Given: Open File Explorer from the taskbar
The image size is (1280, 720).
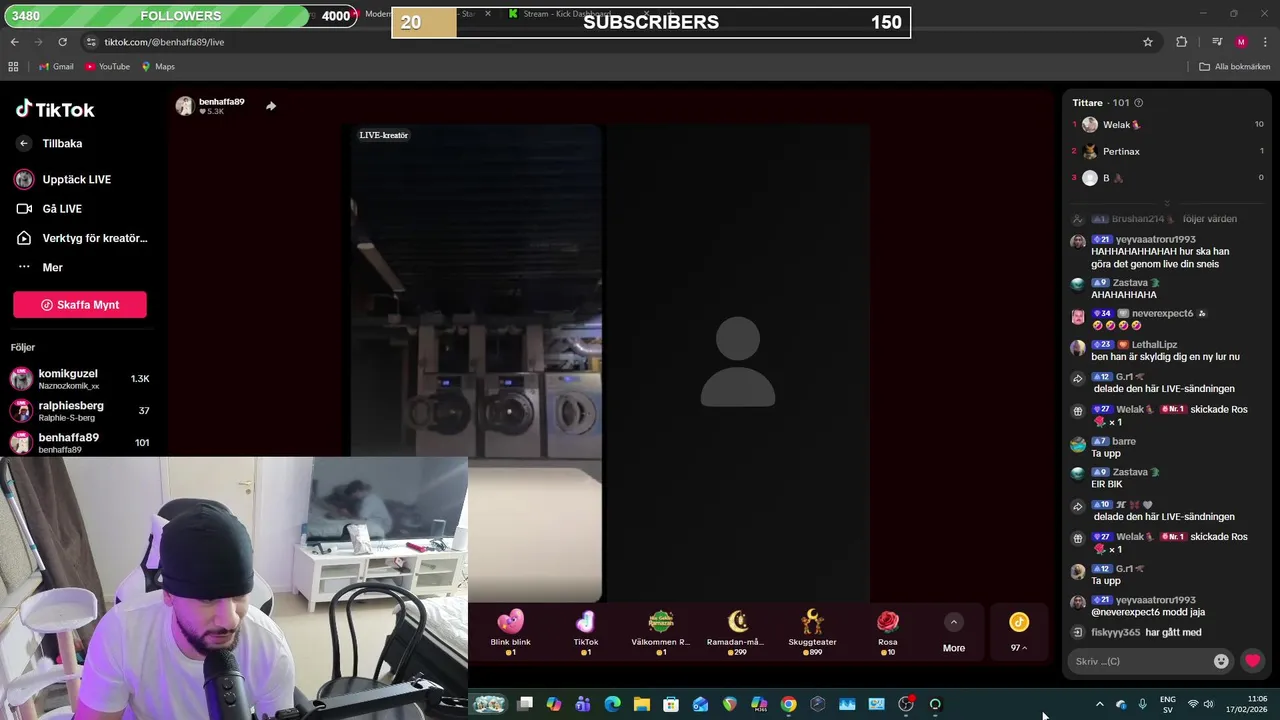Looking at the screenshot, I should point(642,704).
